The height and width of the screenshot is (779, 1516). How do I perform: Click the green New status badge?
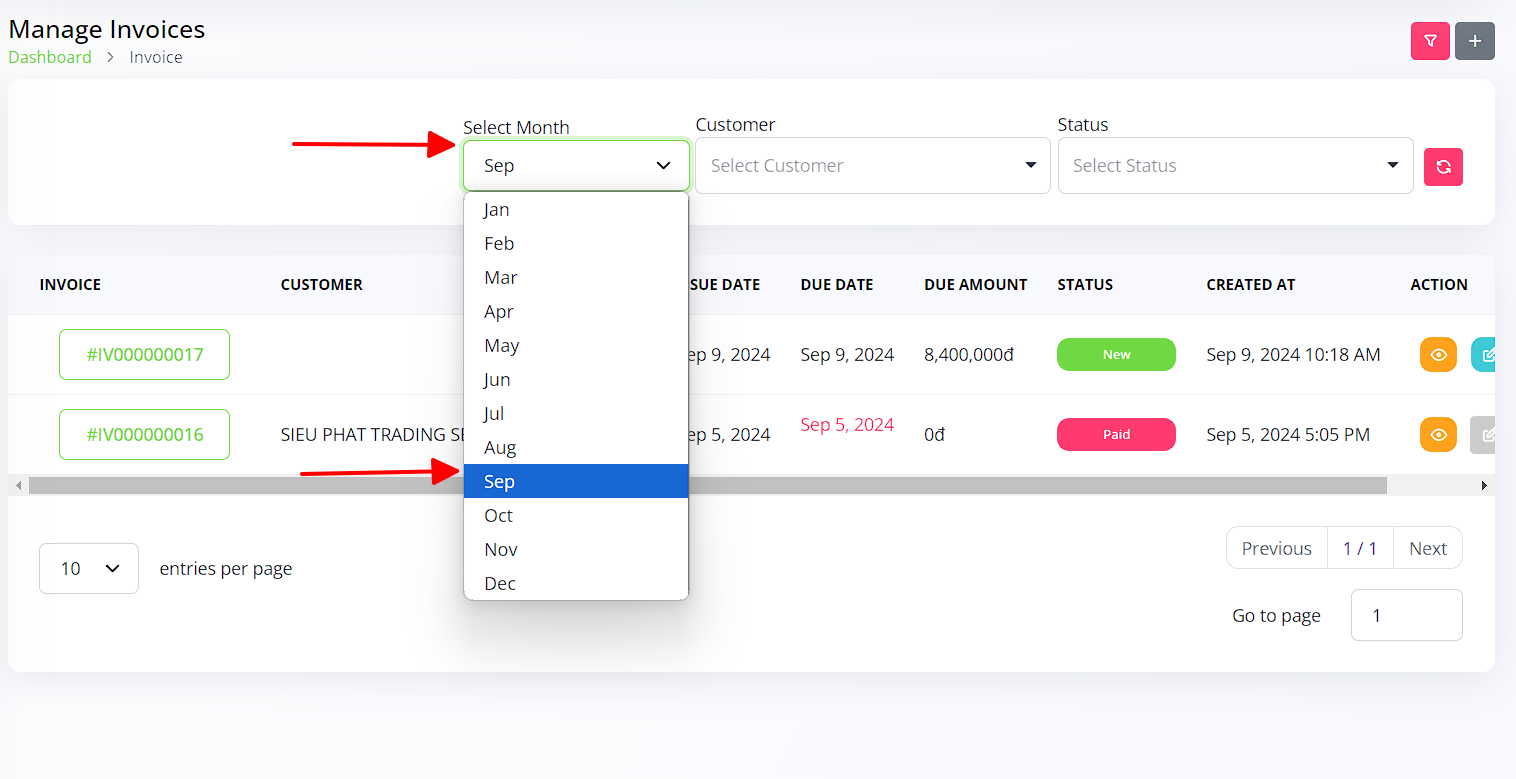1116,354
